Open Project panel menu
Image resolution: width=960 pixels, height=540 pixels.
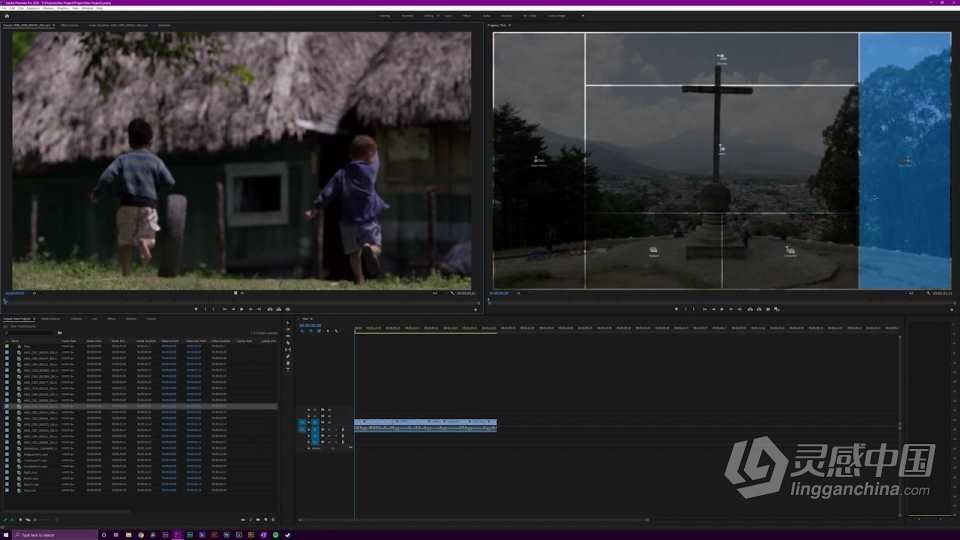(34, 319)
